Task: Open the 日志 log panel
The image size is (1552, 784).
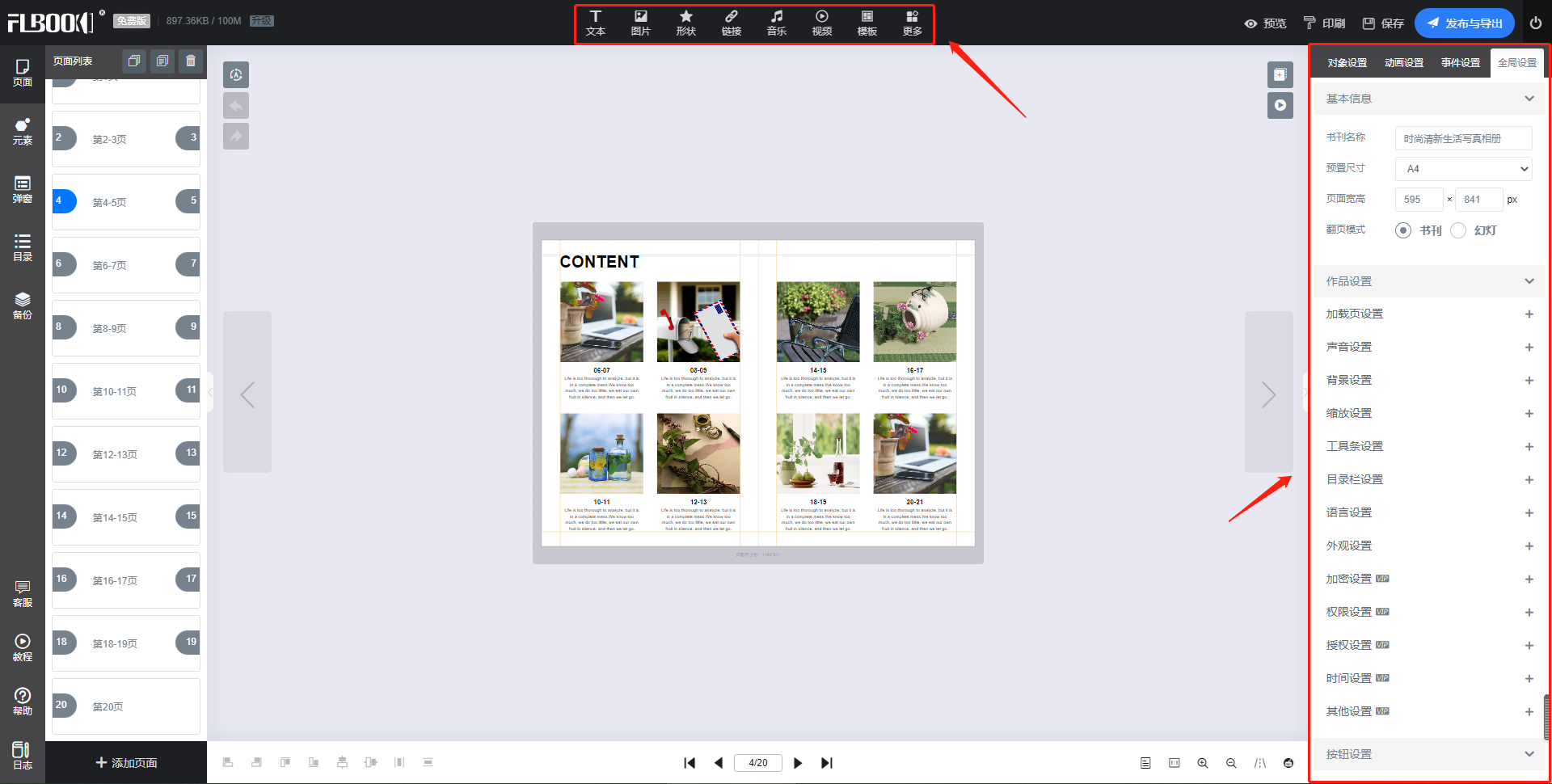Action: [x=23, y=757]
